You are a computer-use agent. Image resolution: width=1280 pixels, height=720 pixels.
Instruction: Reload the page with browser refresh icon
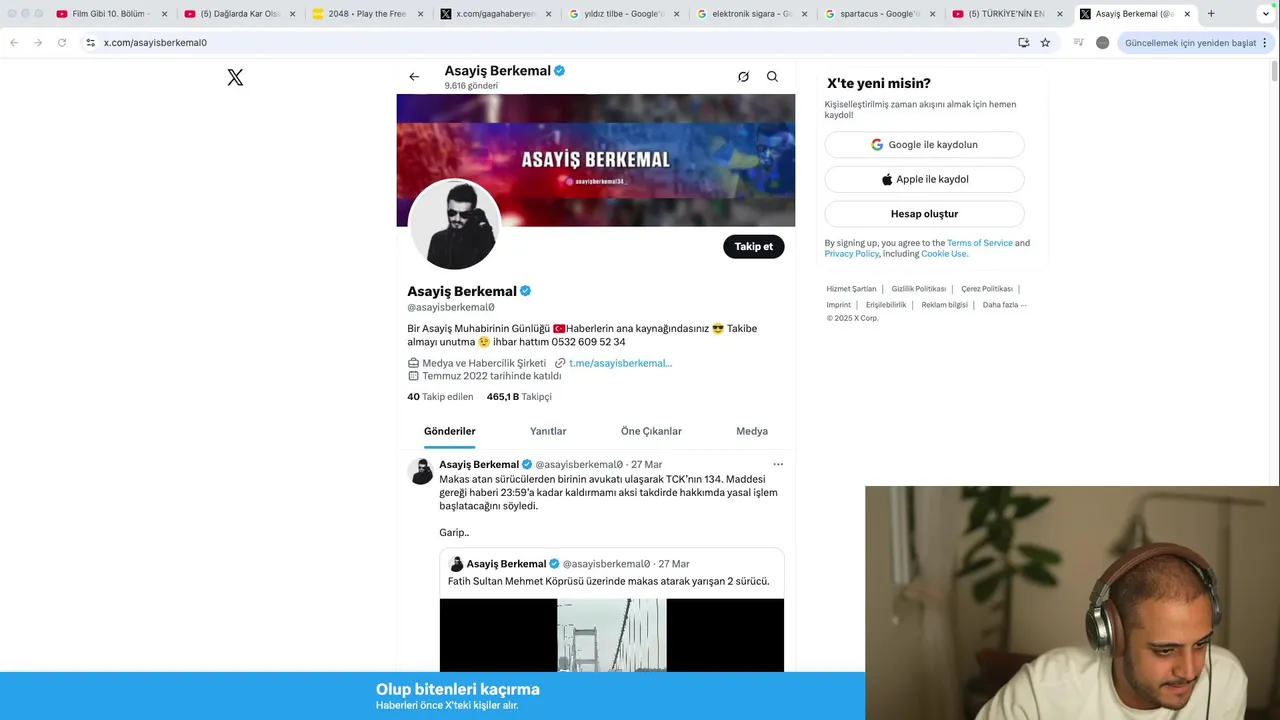coord(62,43)
